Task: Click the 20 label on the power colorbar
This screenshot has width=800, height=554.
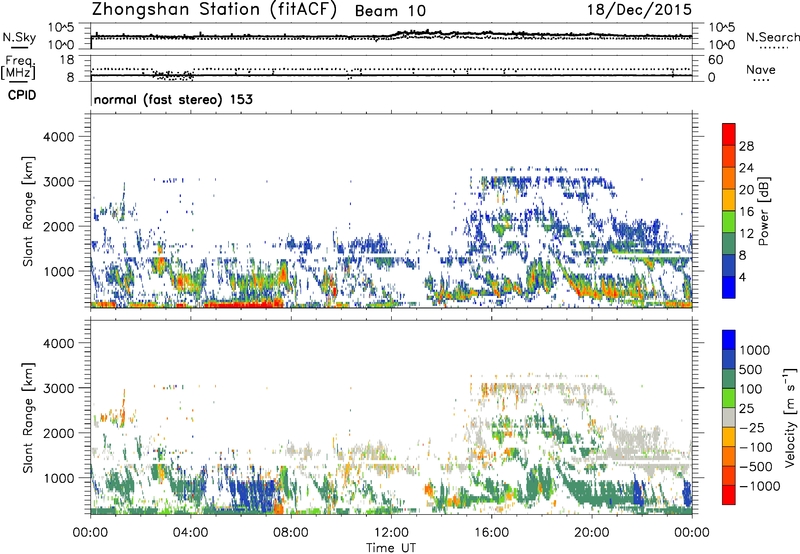Action: tap(746, 190)
